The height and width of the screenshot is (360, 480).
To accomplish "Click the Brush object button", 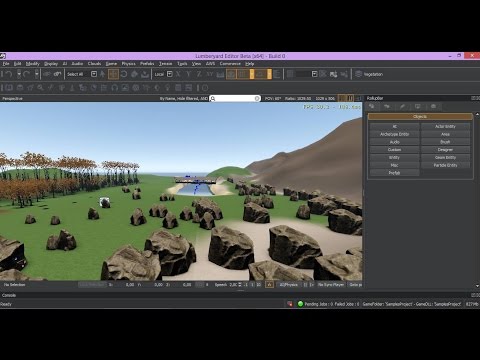I will pyautogui.click(x=445, y=142).
